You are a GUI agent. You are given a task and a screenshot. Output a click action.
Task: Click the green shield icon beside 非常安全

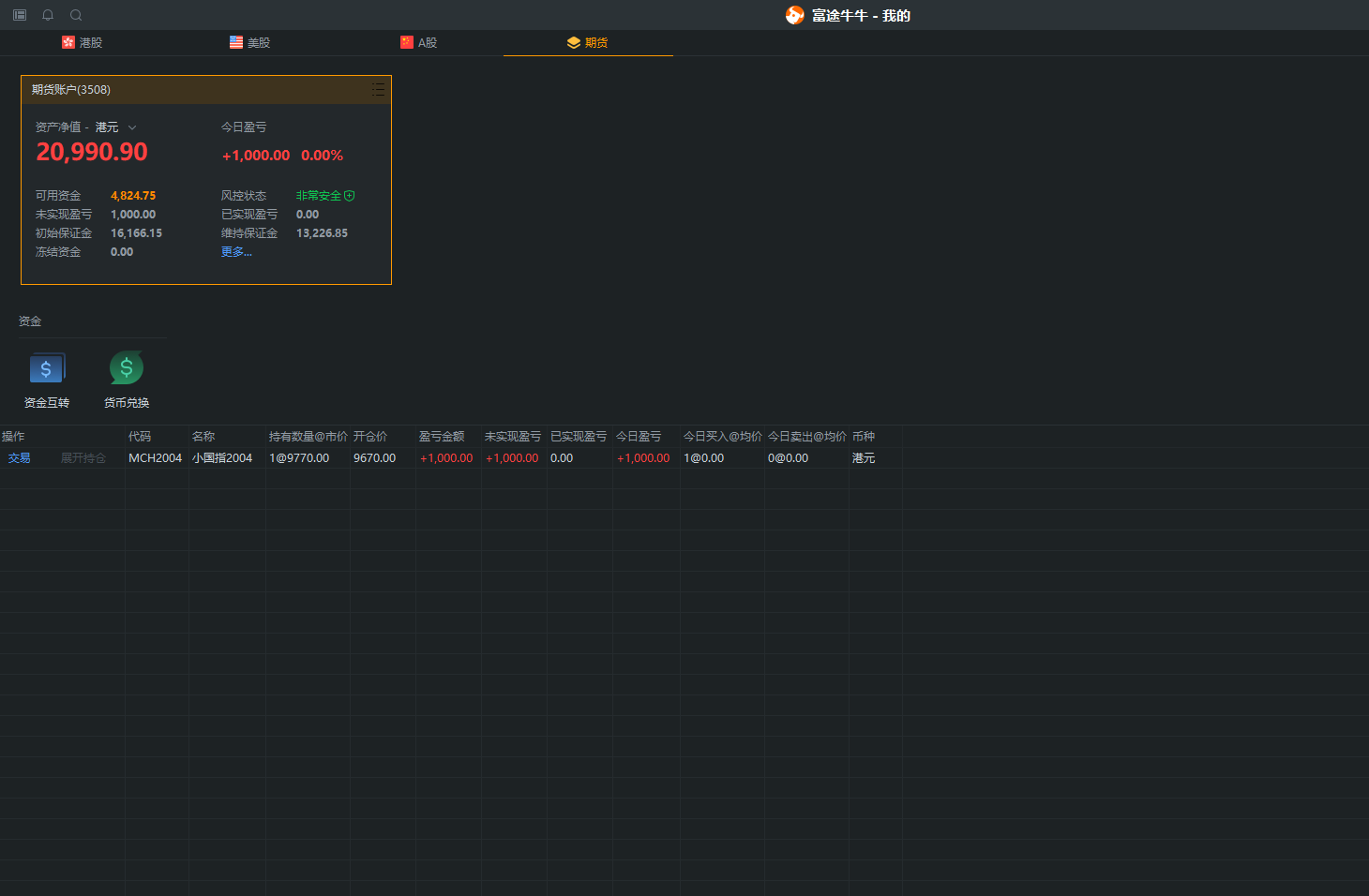[350, 196]
